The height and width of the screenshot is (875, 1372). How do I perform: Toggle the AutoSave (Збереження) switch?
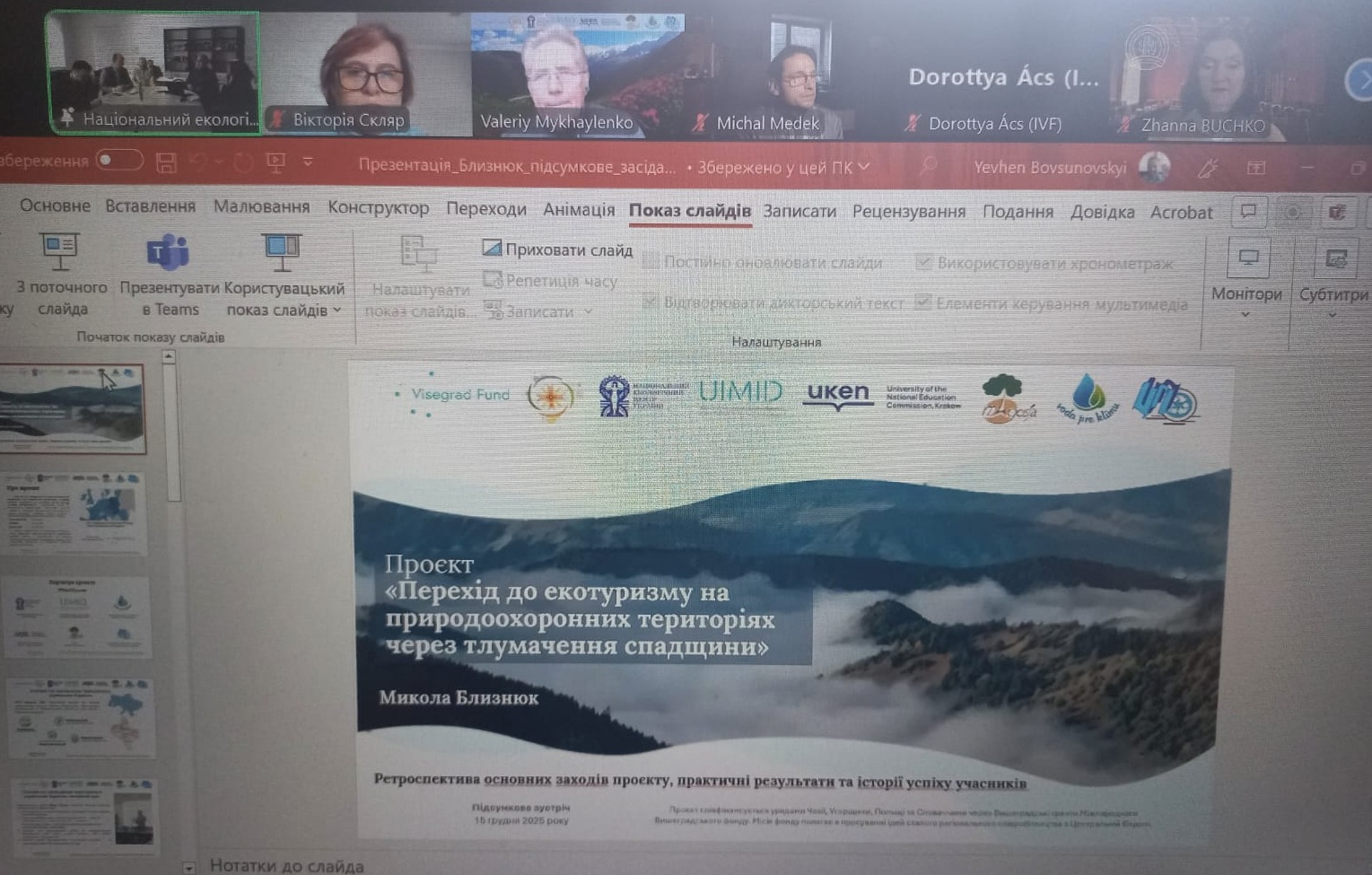[x=119, y=161]
